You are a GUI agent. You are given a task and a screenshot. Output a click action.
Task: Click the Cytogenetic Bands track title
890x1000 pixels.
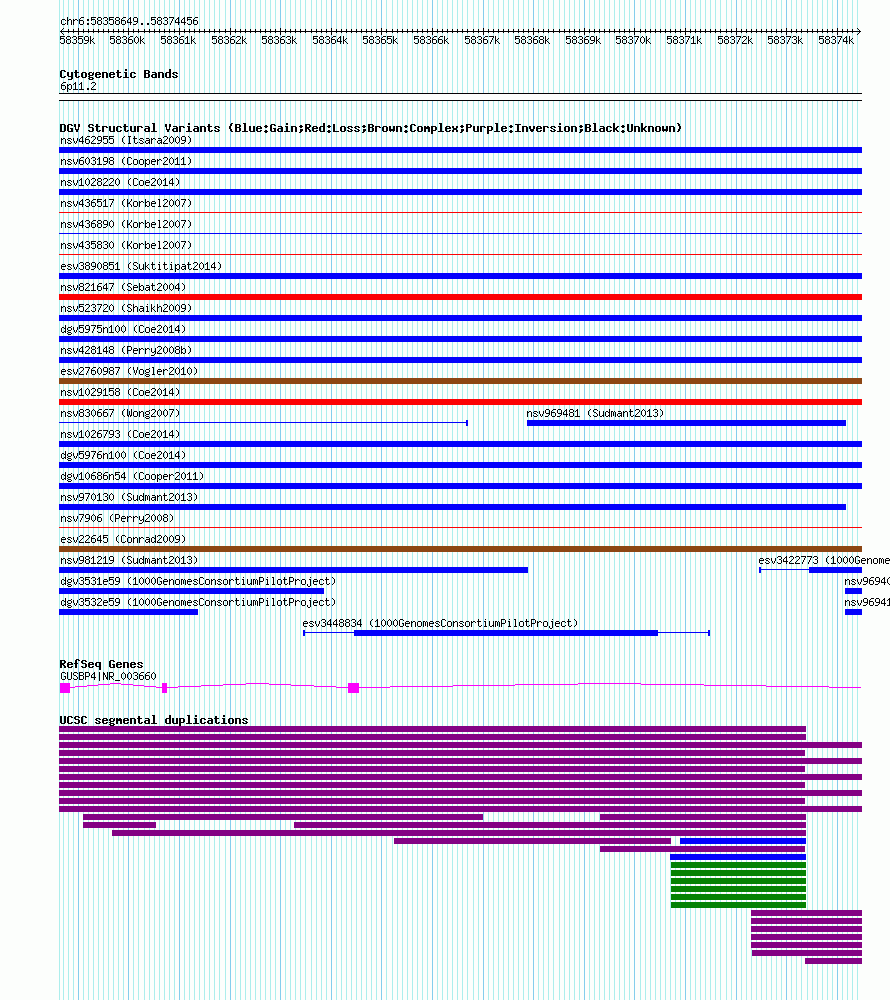click(119, 75)
